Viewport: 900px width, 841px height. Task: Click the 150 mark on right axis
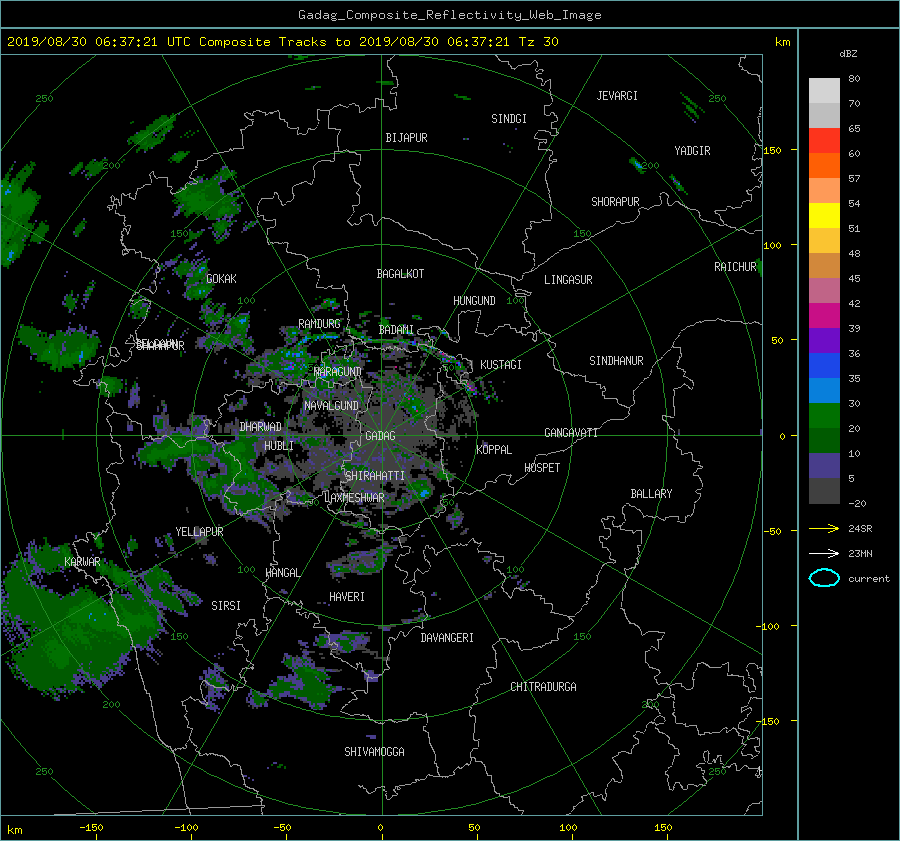point(772,150)
